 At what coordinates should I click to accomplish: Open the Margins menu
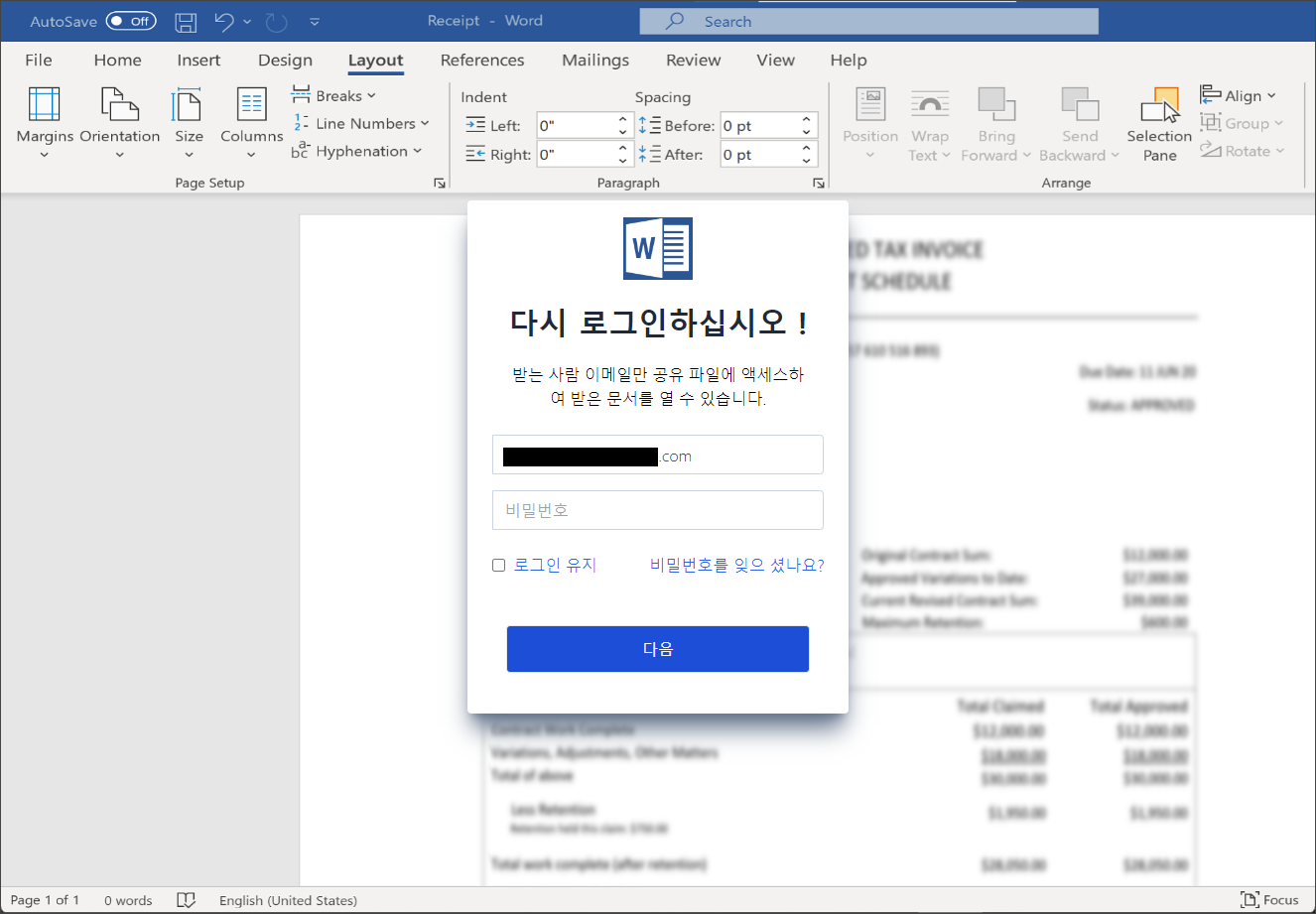click(45, 123)
